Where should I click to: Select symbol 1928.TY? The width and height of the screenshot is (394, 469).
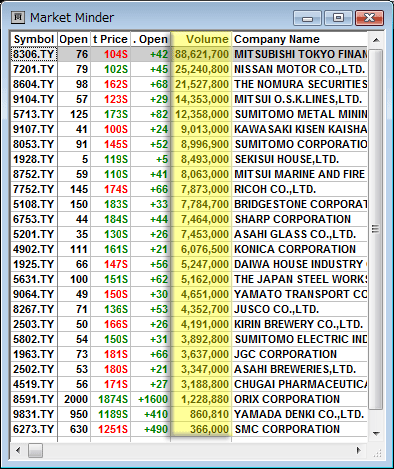(33, 159)
